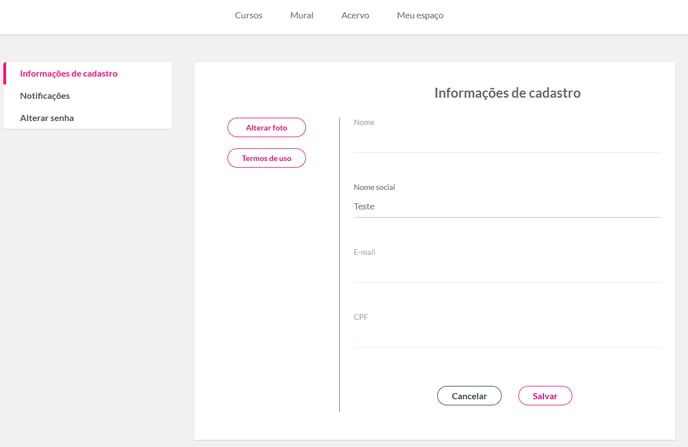The image size is (688, 447).
Task: Click the Informações de cadastro page heading
Action: click(x=507, y=93)
